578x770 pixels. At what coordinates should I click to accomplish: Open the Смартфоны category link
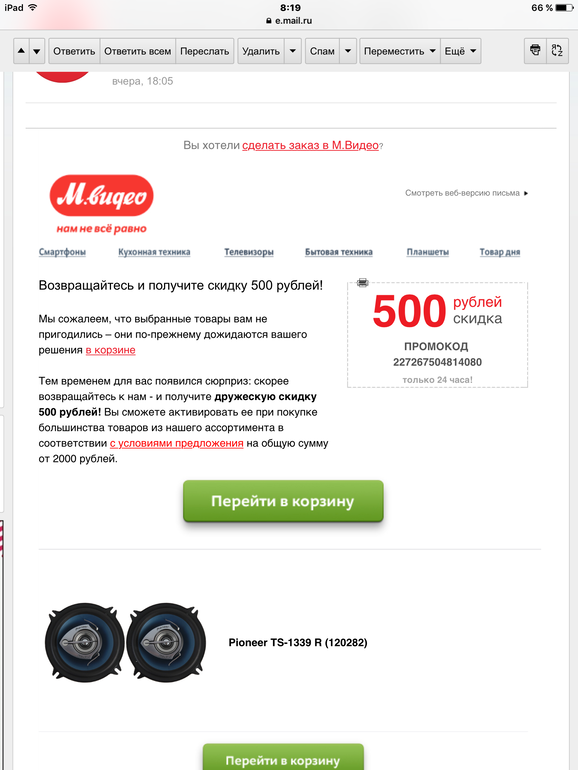pyautogui.click(x=62, y=252)
